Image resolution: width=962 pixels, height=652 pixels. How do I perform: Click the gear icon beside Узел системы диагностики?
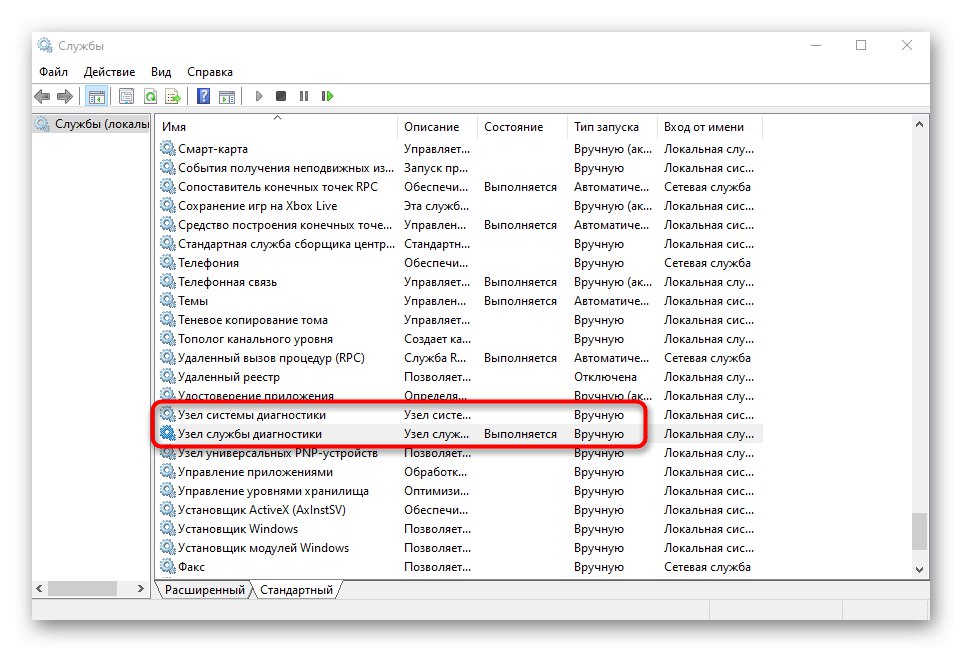(167, 414)
